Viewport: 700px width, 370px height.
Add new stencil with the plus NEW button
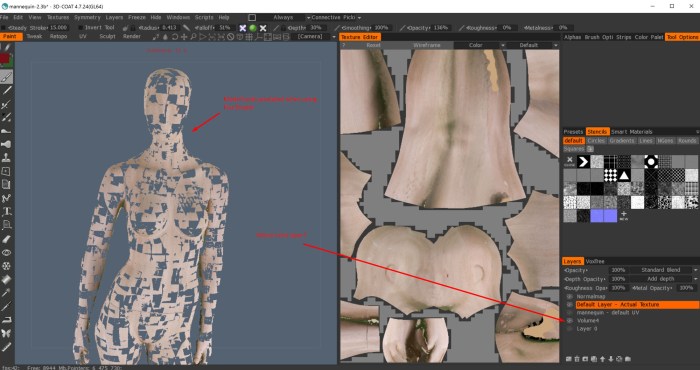pos(624,216)
